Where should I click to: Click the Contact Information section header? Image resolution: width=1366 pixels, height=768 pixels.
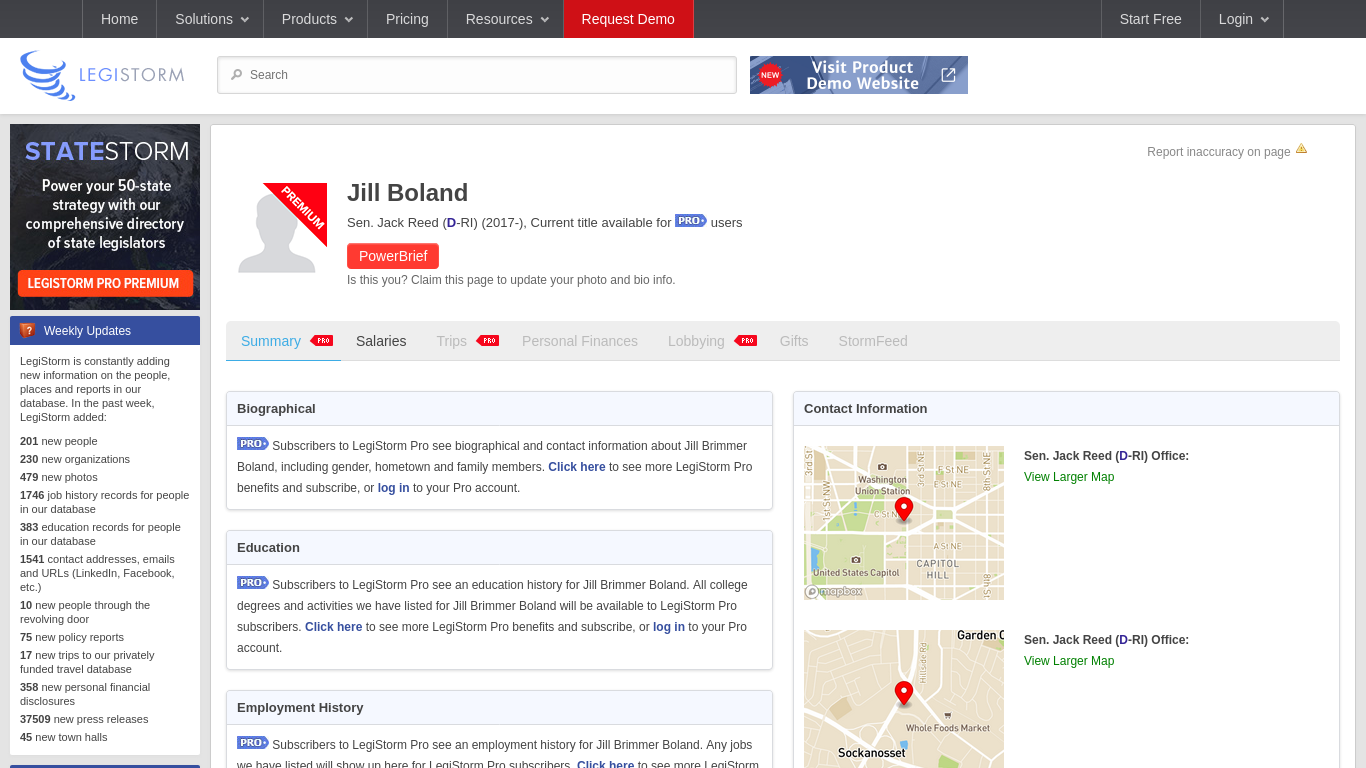click(x=1066, y=409)
